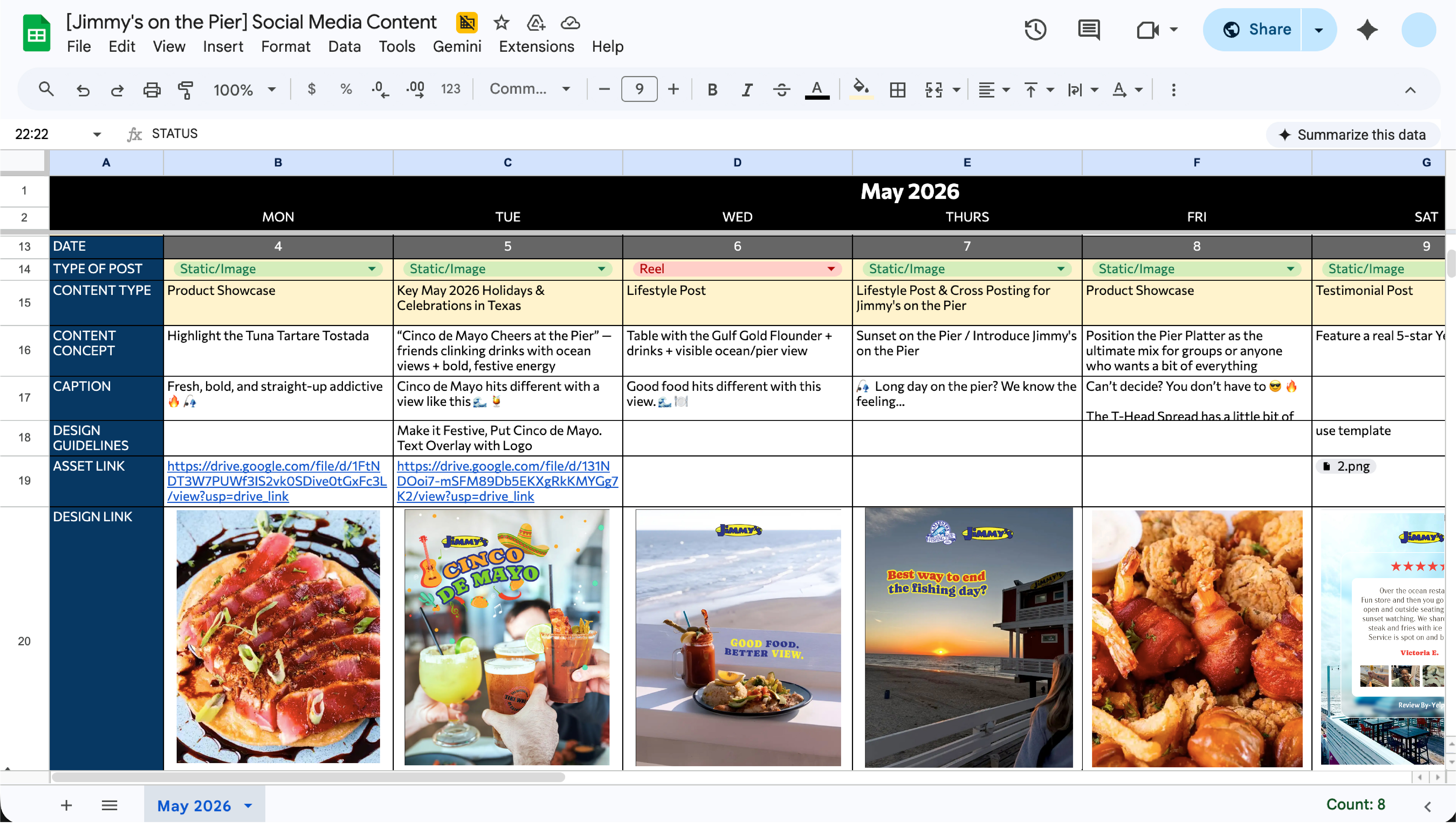Open the text color picker
Image resolution: width=1456 pixels, height=825 pixels.
click(x=817, y=90)
